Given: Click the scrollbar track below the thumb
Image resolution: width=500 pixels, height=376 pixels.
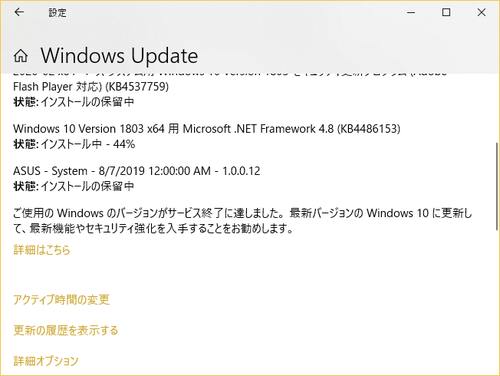Looking at the screenshot, I should point(497,300).
